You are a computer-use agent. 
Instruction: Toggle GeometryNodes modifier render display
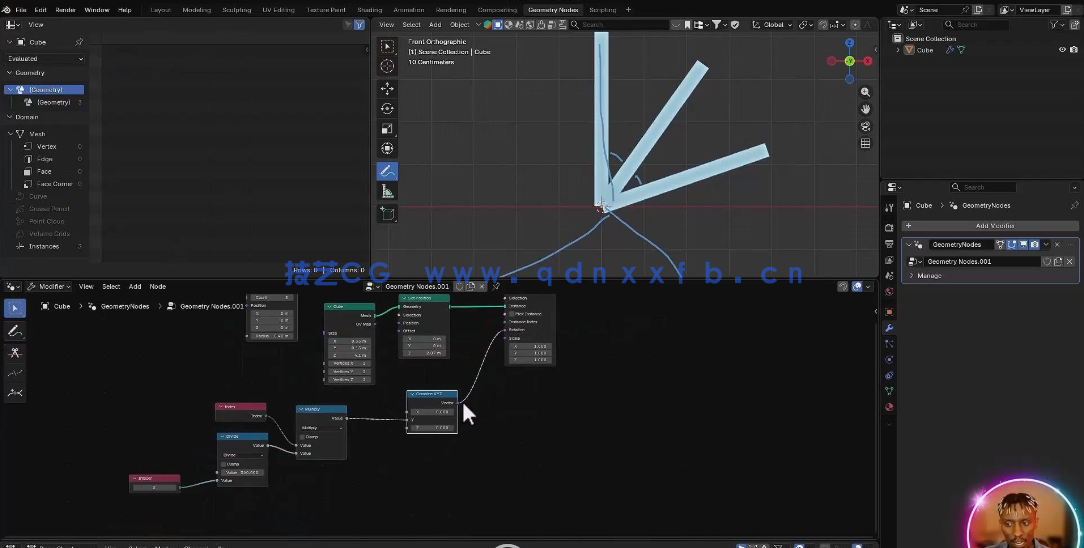click(1035, 245)
